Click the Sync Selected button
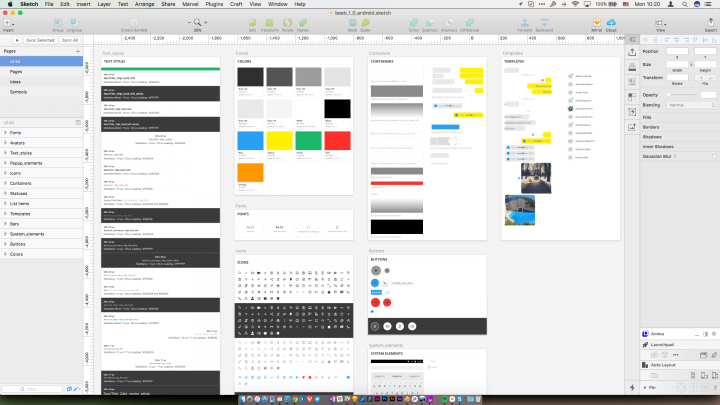The height and width of the screenshot is (405, 720). pyautogui.click(x=40, y=40)
